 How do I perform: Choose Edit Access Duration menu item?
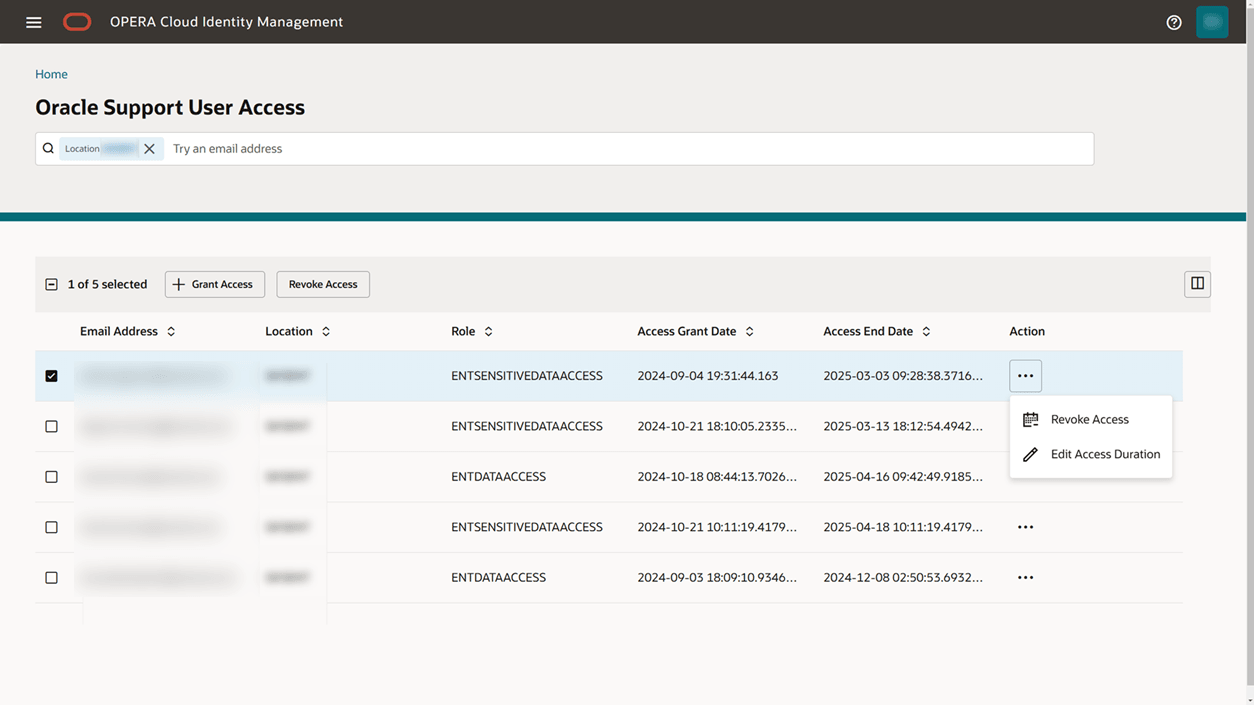(x=1090, y=454)
